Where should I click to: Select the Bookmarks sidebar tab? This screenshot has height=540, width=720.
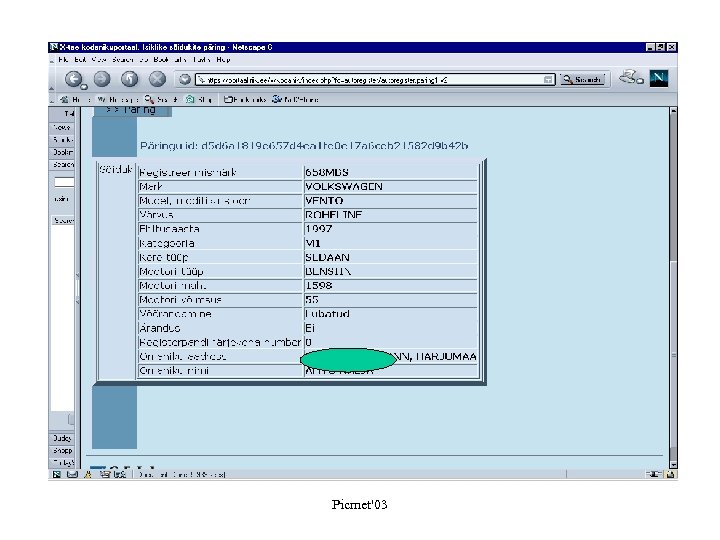62,152
